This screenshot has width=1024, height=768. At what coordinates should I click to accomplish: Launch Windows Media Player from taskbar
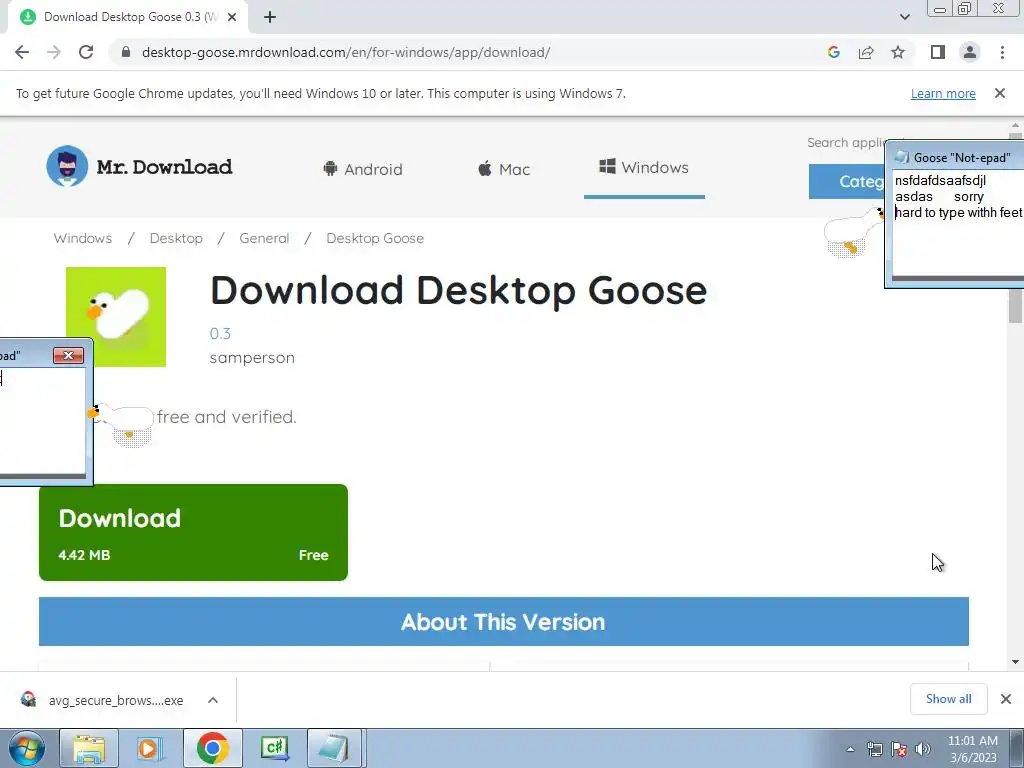point(150,748)
